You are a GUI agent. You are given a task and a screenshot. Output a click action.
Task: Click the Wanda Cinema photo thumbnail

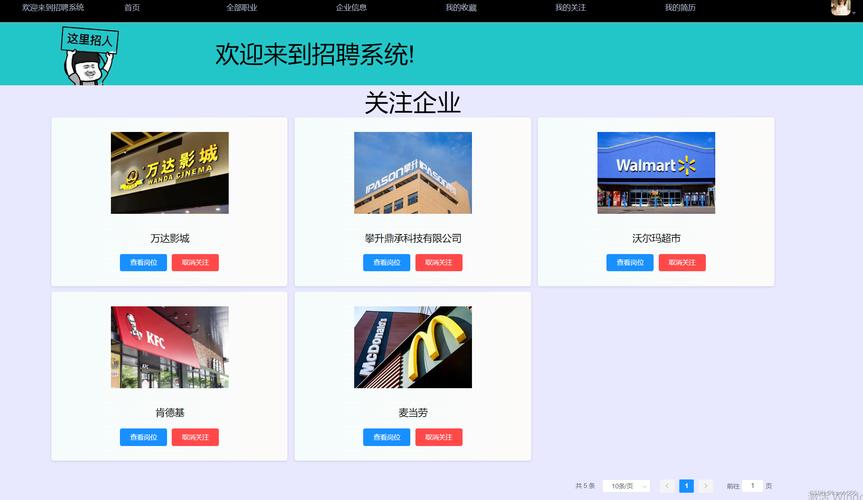[x=170, y=173]
